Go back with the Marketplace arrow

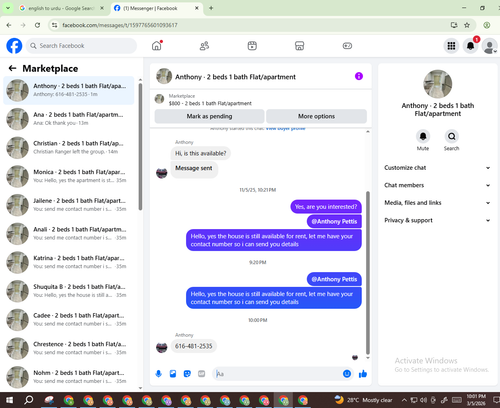[12, 68]
